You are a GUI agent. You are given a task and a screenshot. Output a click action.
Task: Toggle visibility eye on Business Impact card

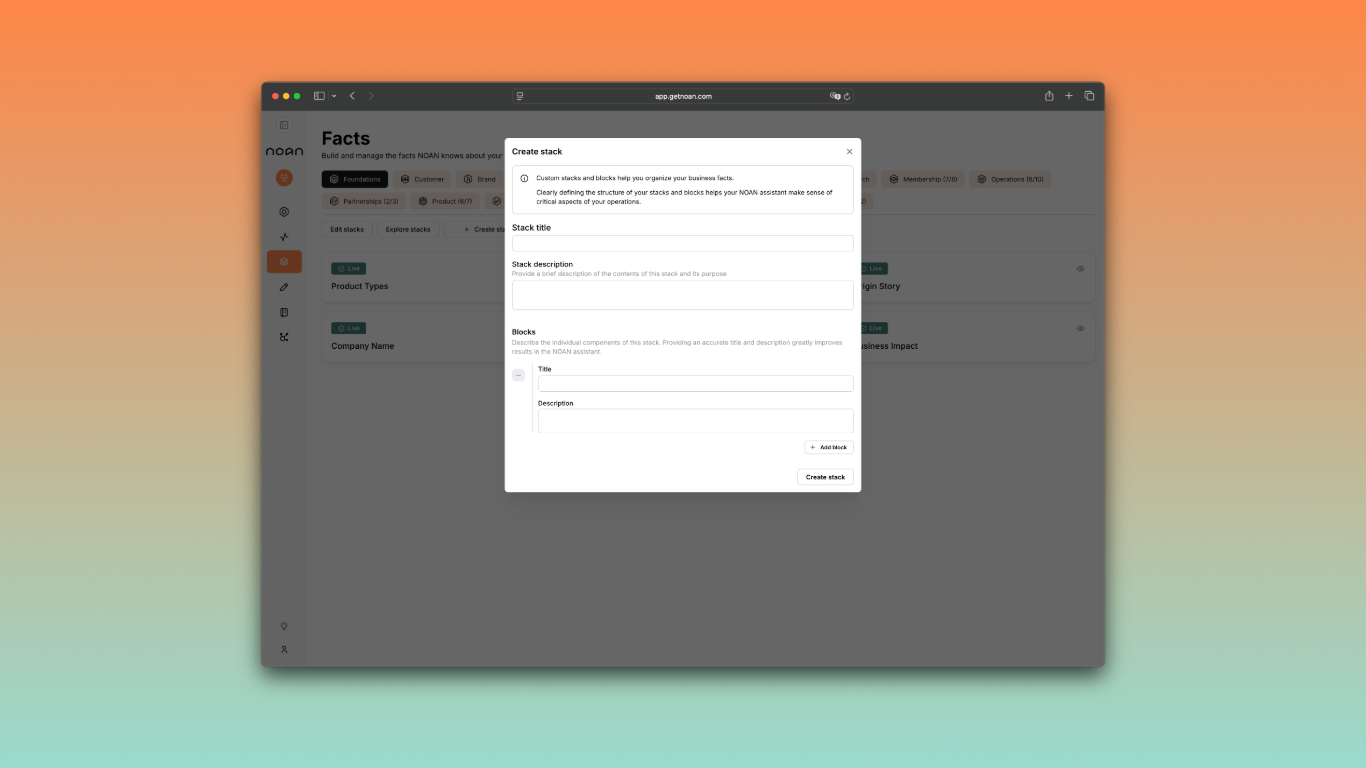(1080, 328)
